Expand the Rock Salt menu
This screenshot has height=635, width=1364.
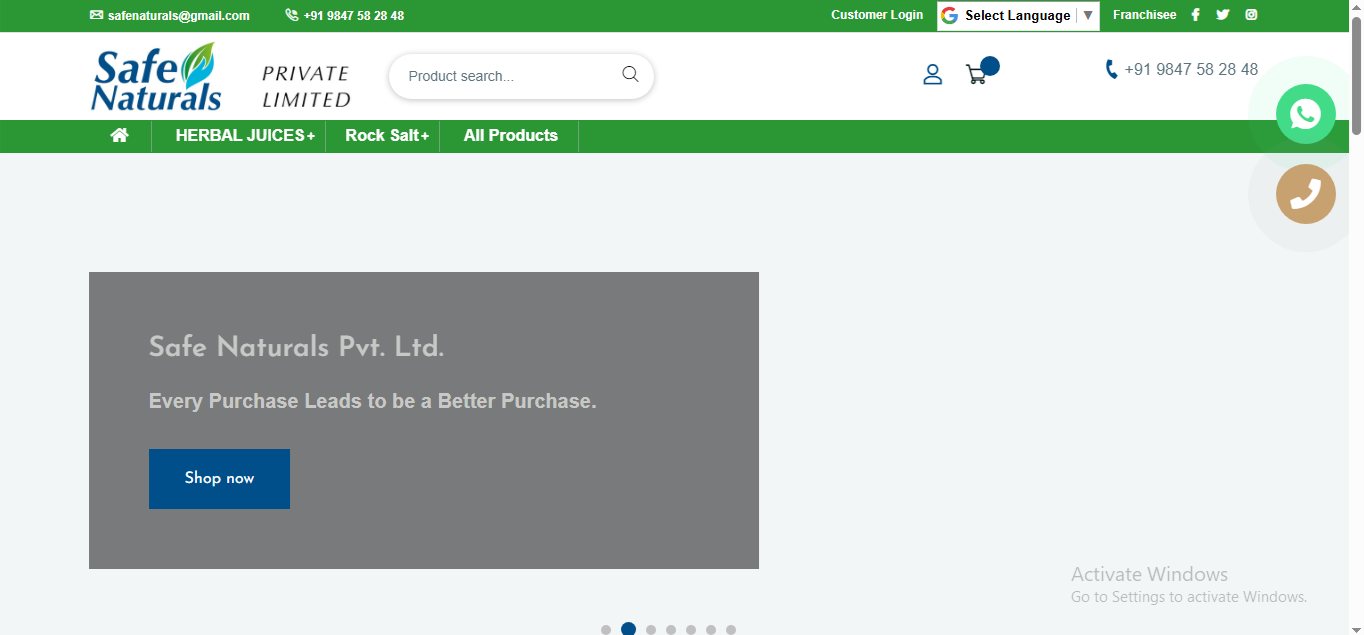coord(387,136)
